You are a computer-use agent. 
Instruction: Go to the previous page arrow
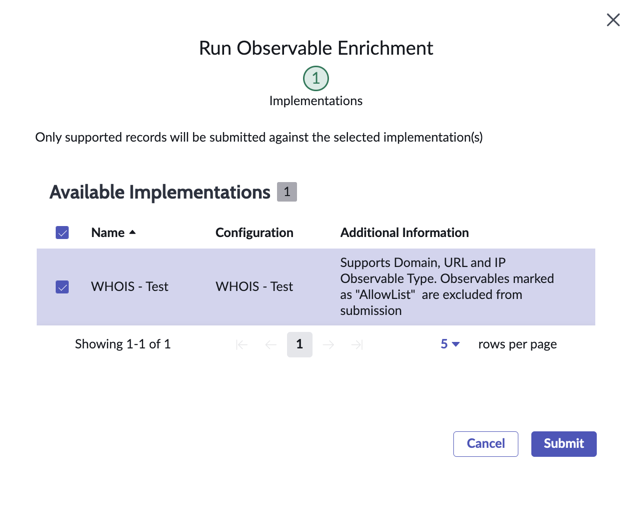[270, 345]
